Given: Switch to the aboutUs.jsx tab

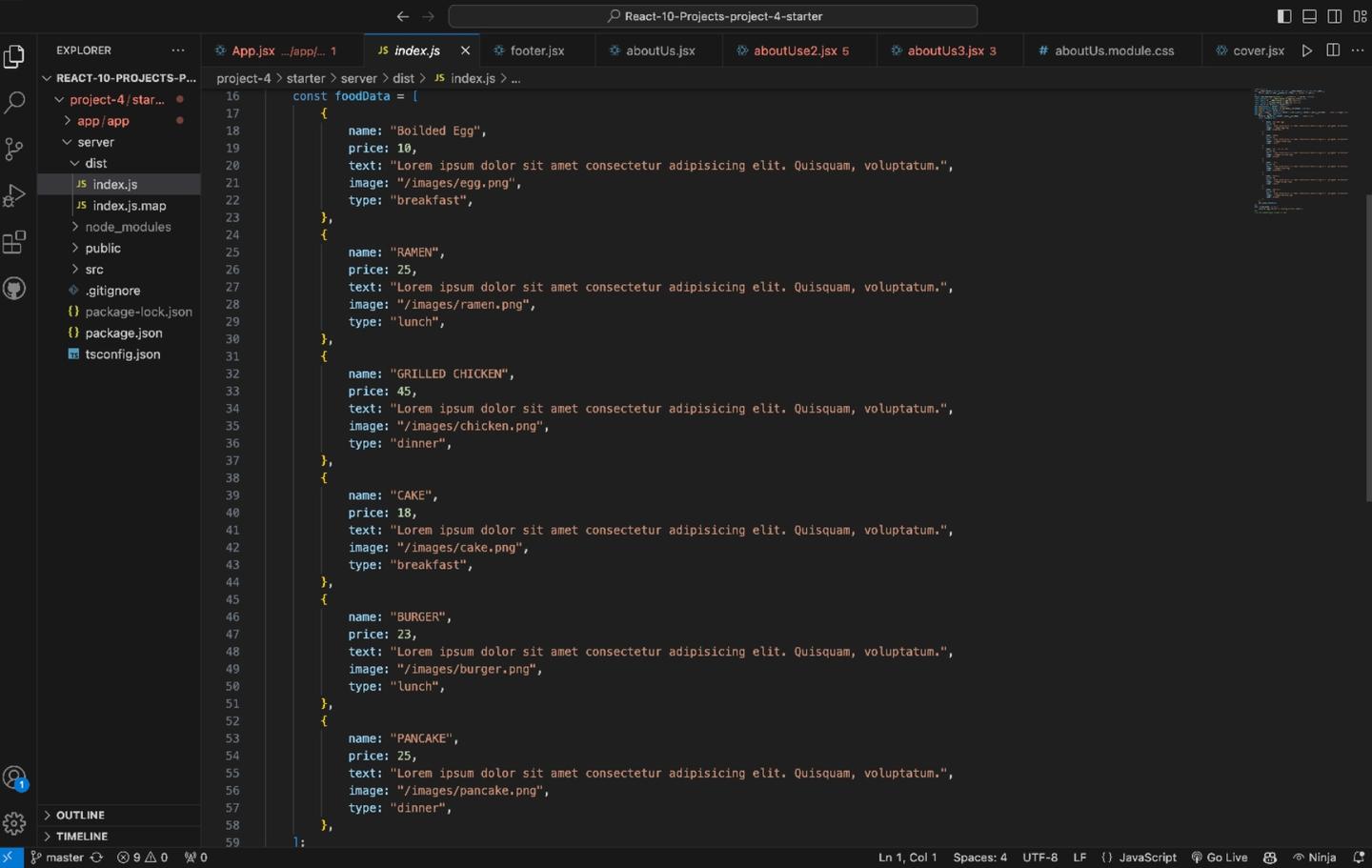Looking at the screenshot, I should pos(659,50).
